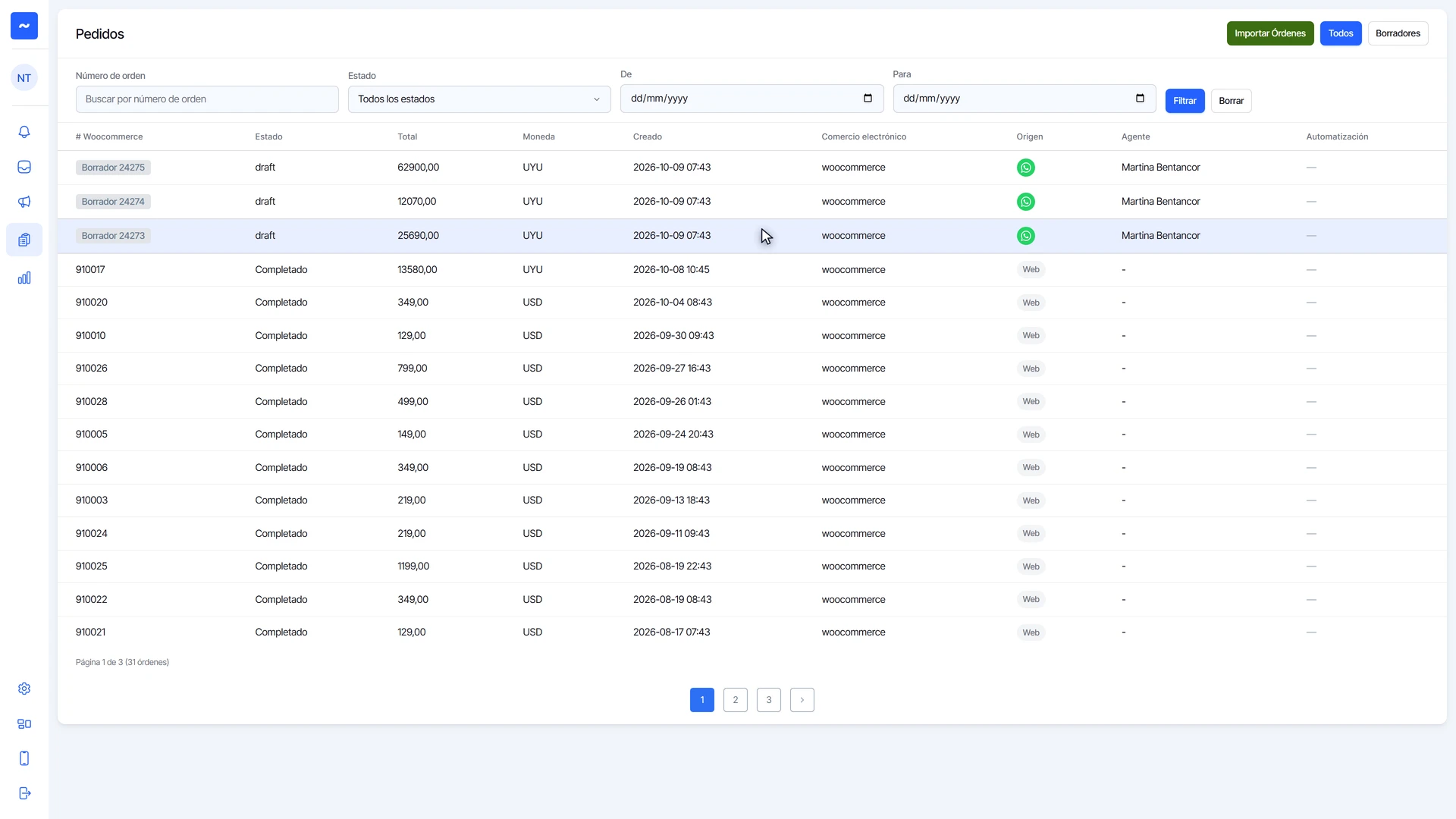Open the NT user avatar
This screenshot has width=1456, height=819.
(x=24, y=78)
